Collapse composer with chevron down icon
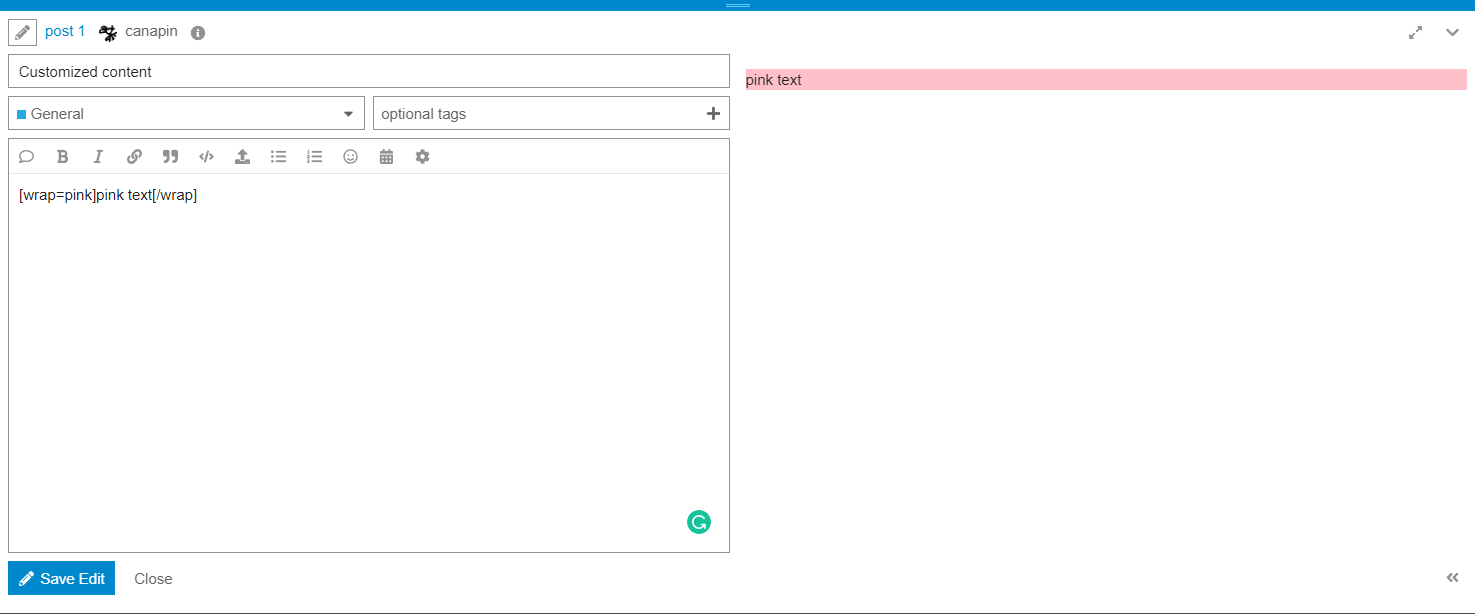This screenshot has height=614, width=1475. point(1452,32)
